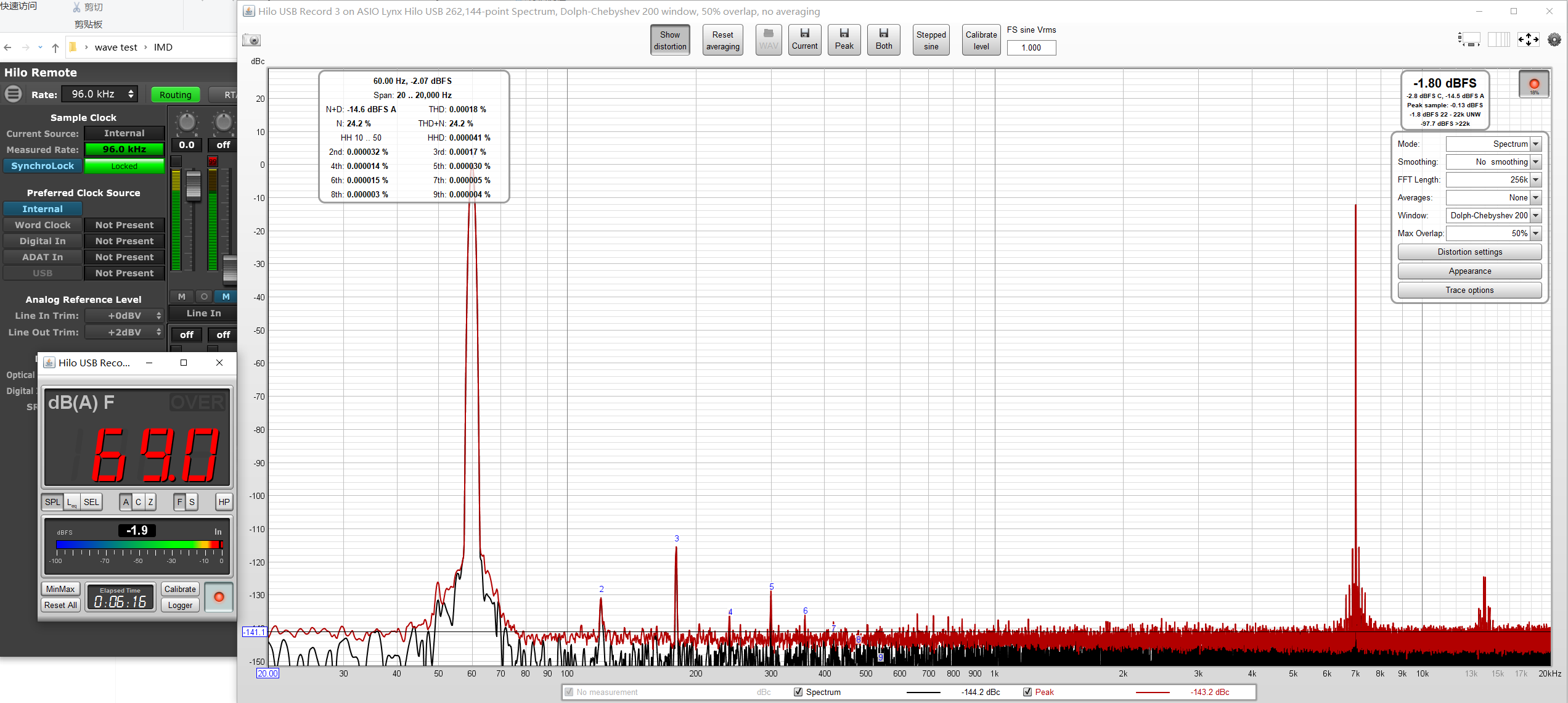Click the WAV save button

(x=769, y=39)
